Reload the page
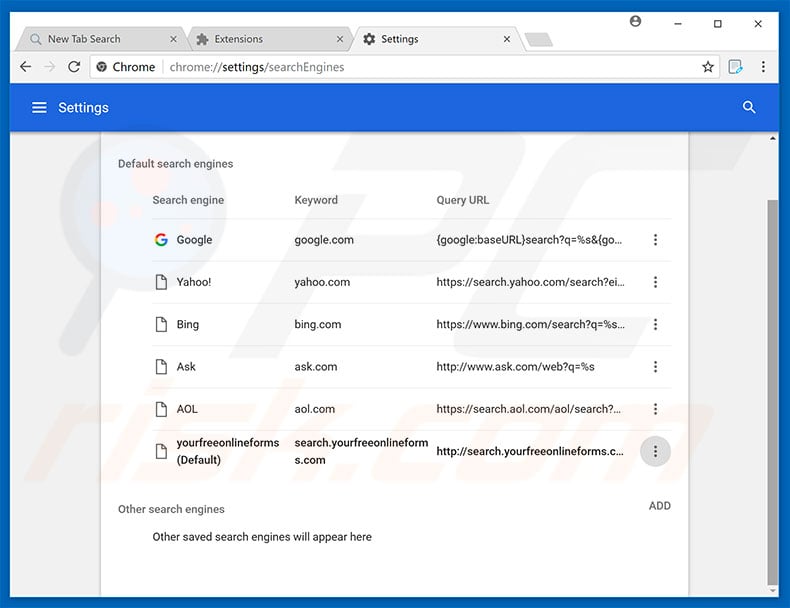The width and height of the screenshot is (790, 608). (x=74, y=66)
